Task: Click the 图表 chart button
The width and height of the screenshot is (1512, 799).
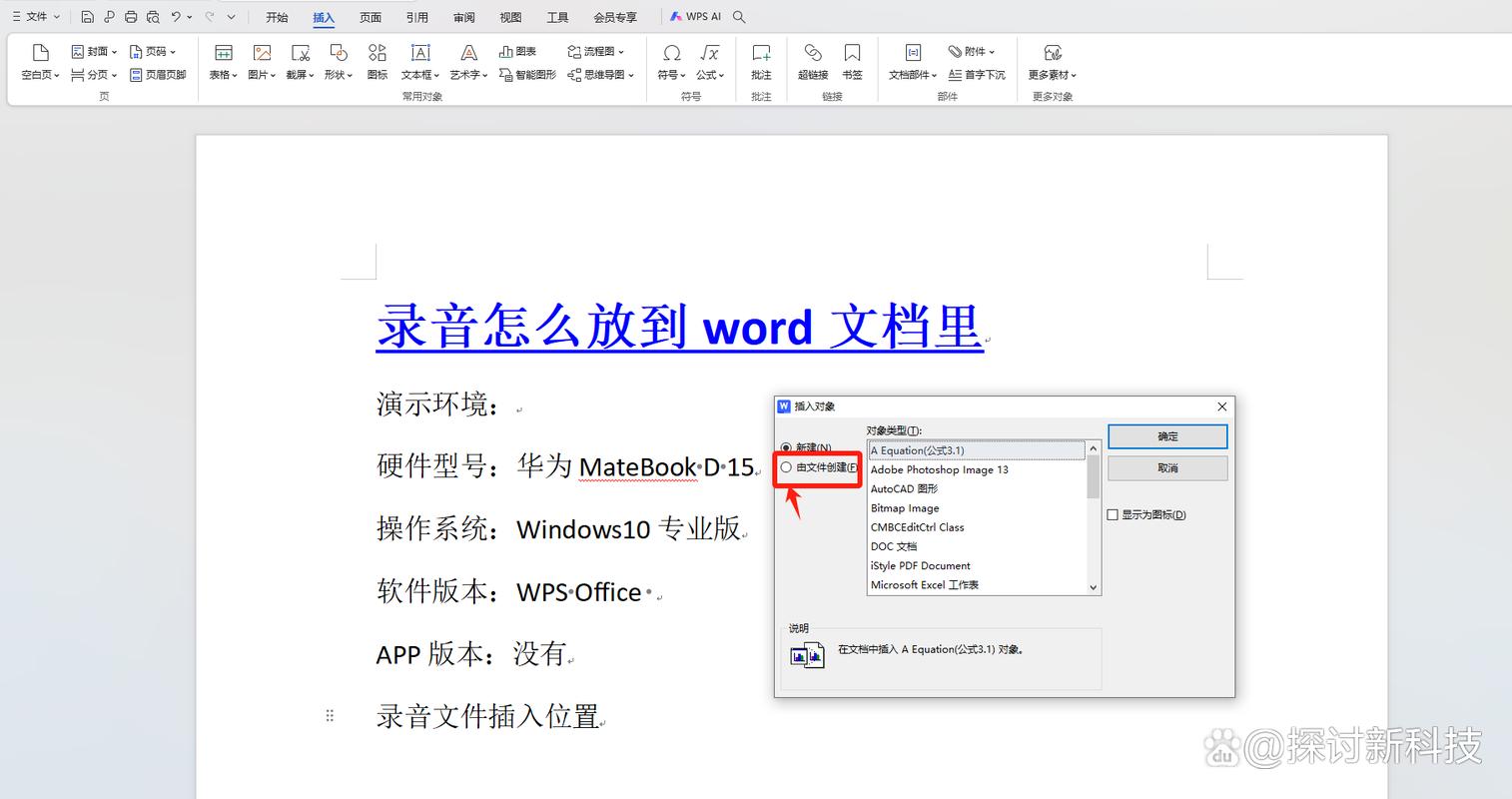Action: click(x=518, y=51)
